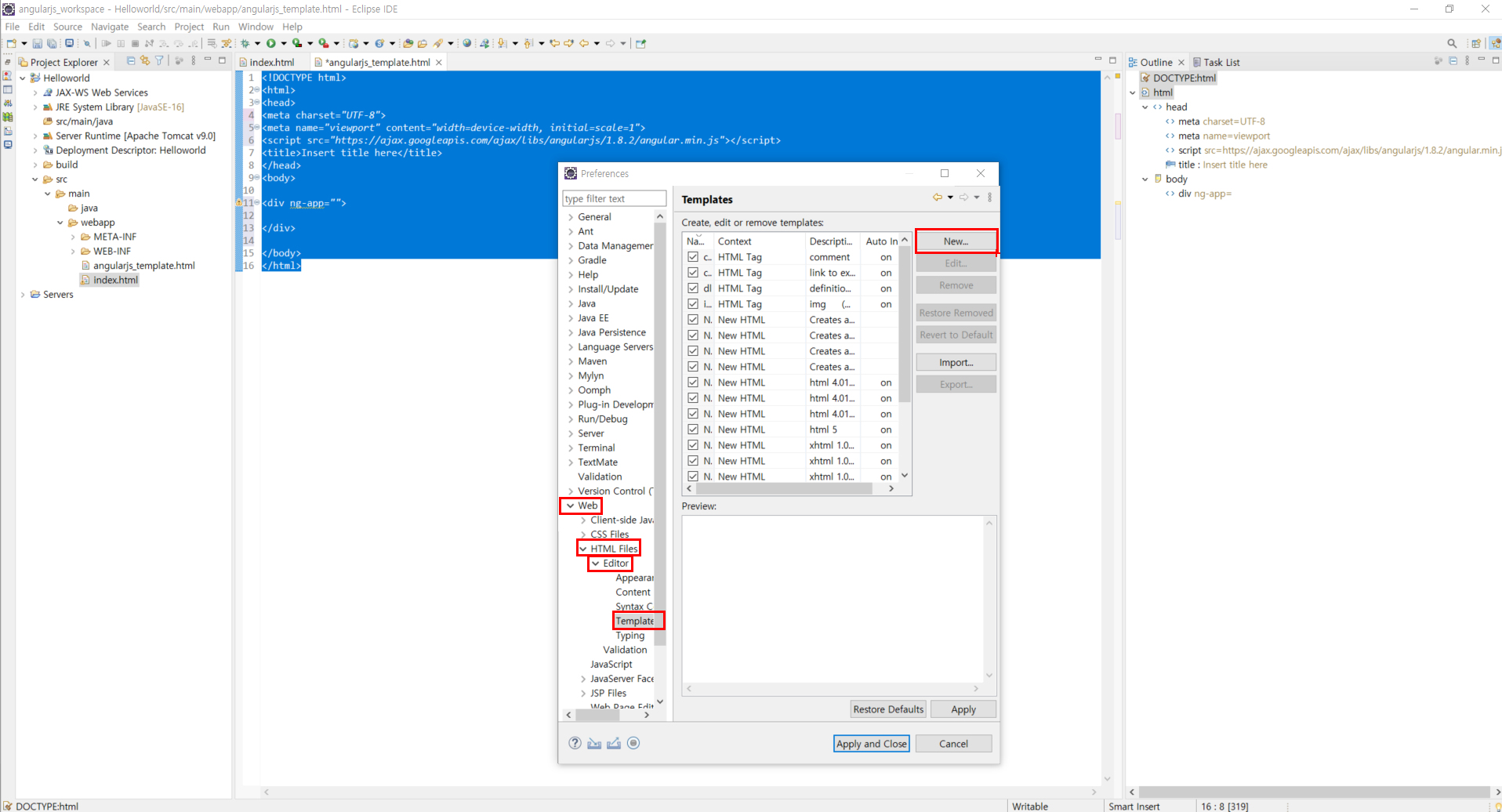Close the angularjs_template.html editor tab
This screenshot has width=1502, height=812.
pyautogui.click(x=439, y=63)
